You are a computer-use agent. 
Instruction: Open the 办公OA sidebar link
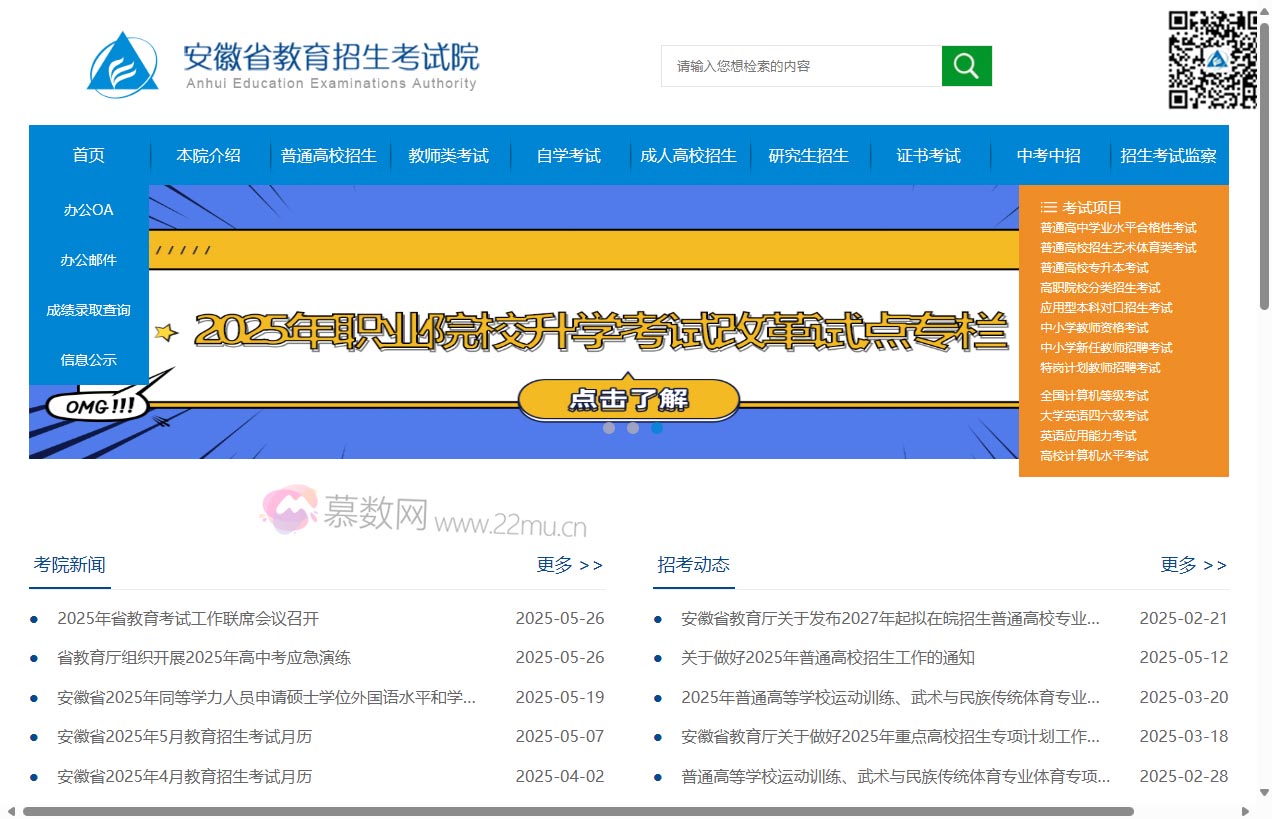click(88, 210)
